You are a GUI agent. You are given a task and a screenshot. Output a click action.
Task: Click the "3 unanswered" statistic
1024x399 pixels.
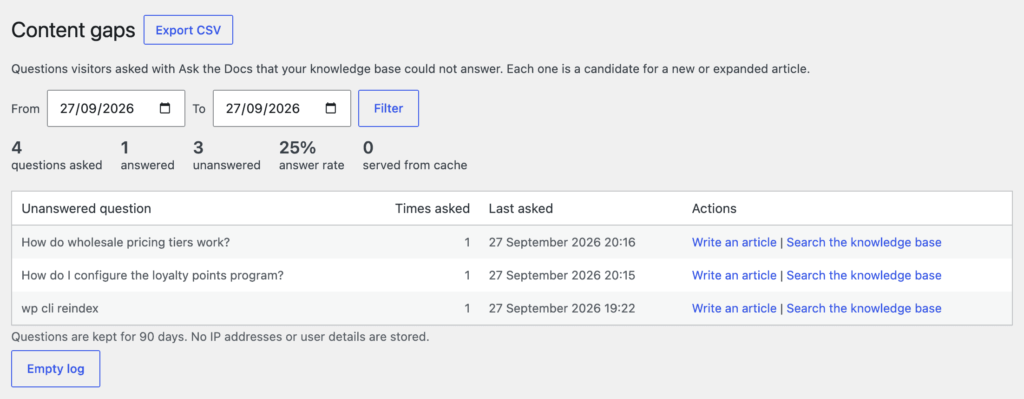(227, 155)
